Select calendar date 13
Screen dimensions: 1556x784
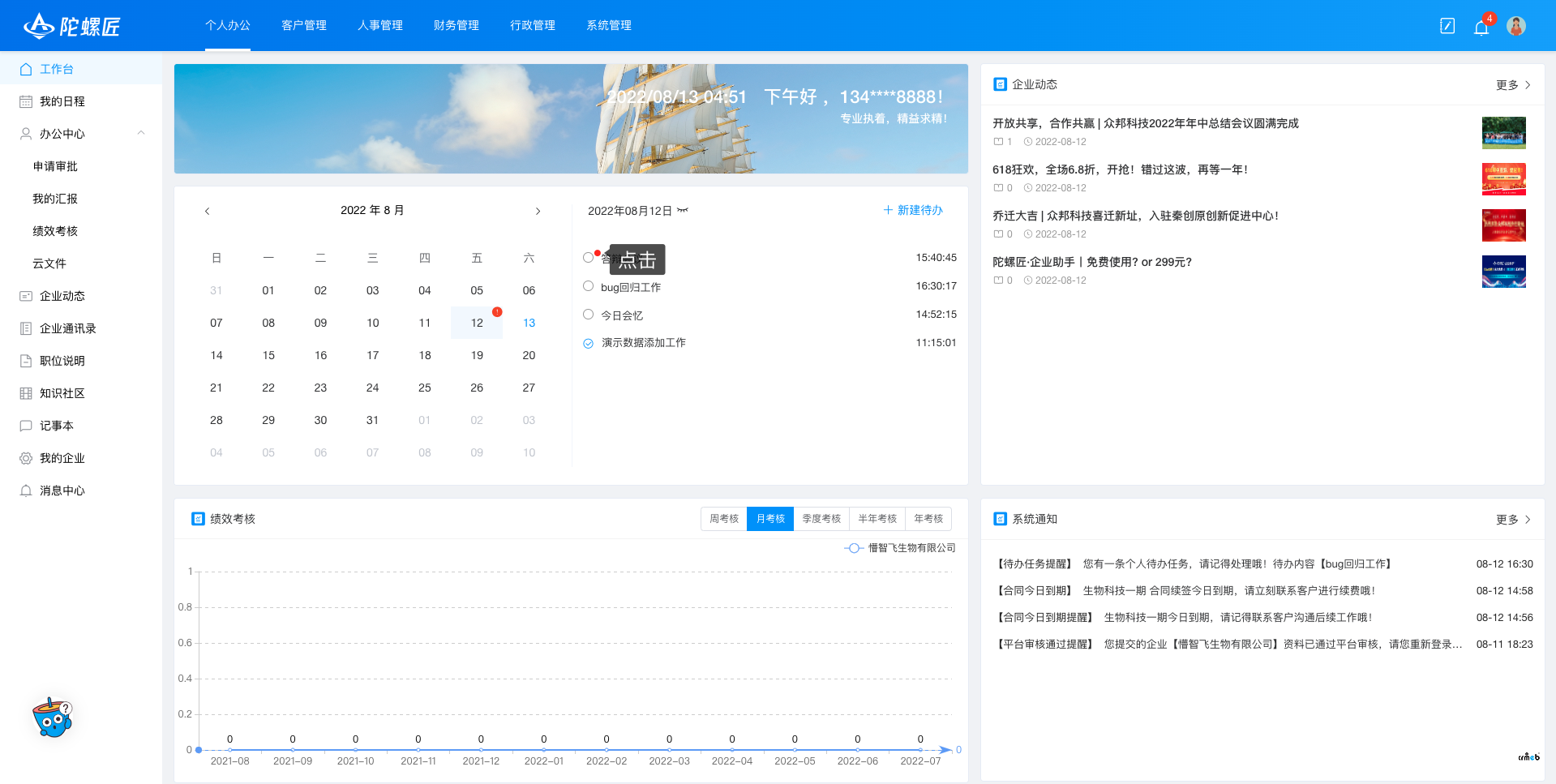(x=529, y=323)
